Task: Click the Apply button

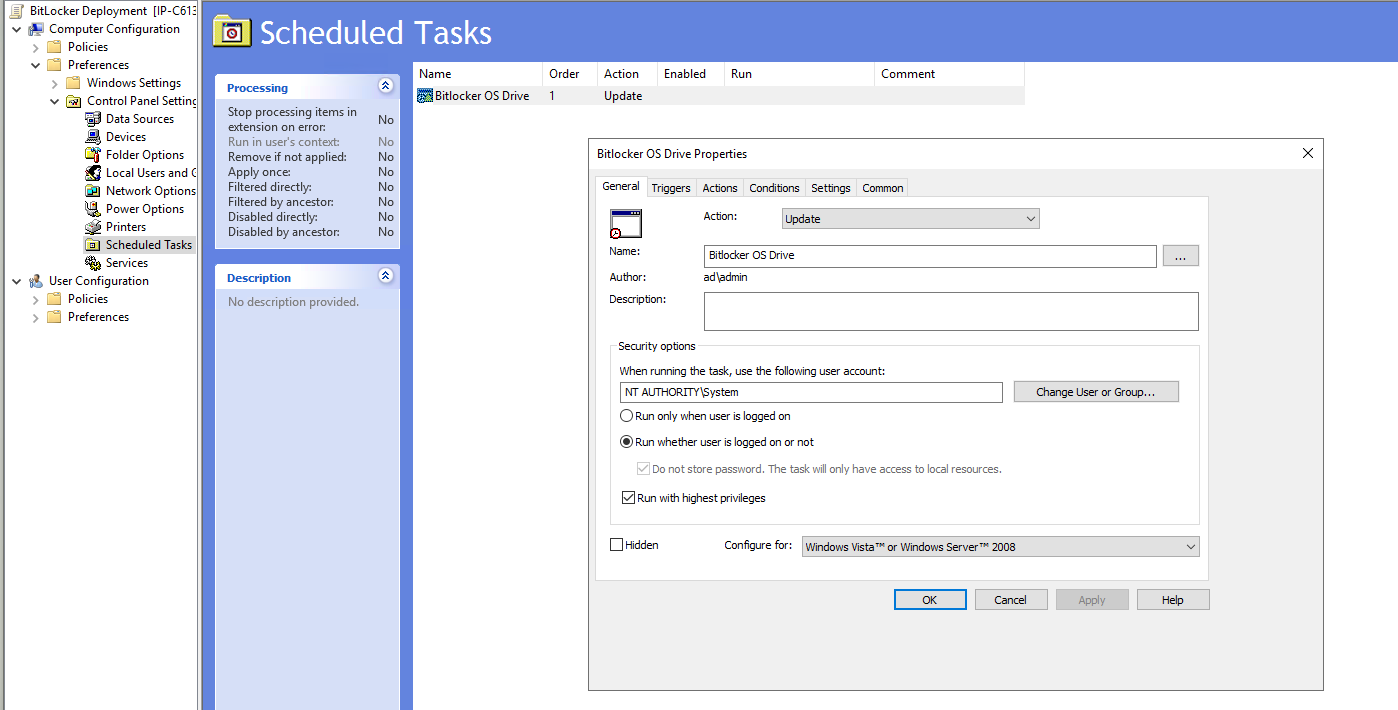Action: pos(1092,600)
